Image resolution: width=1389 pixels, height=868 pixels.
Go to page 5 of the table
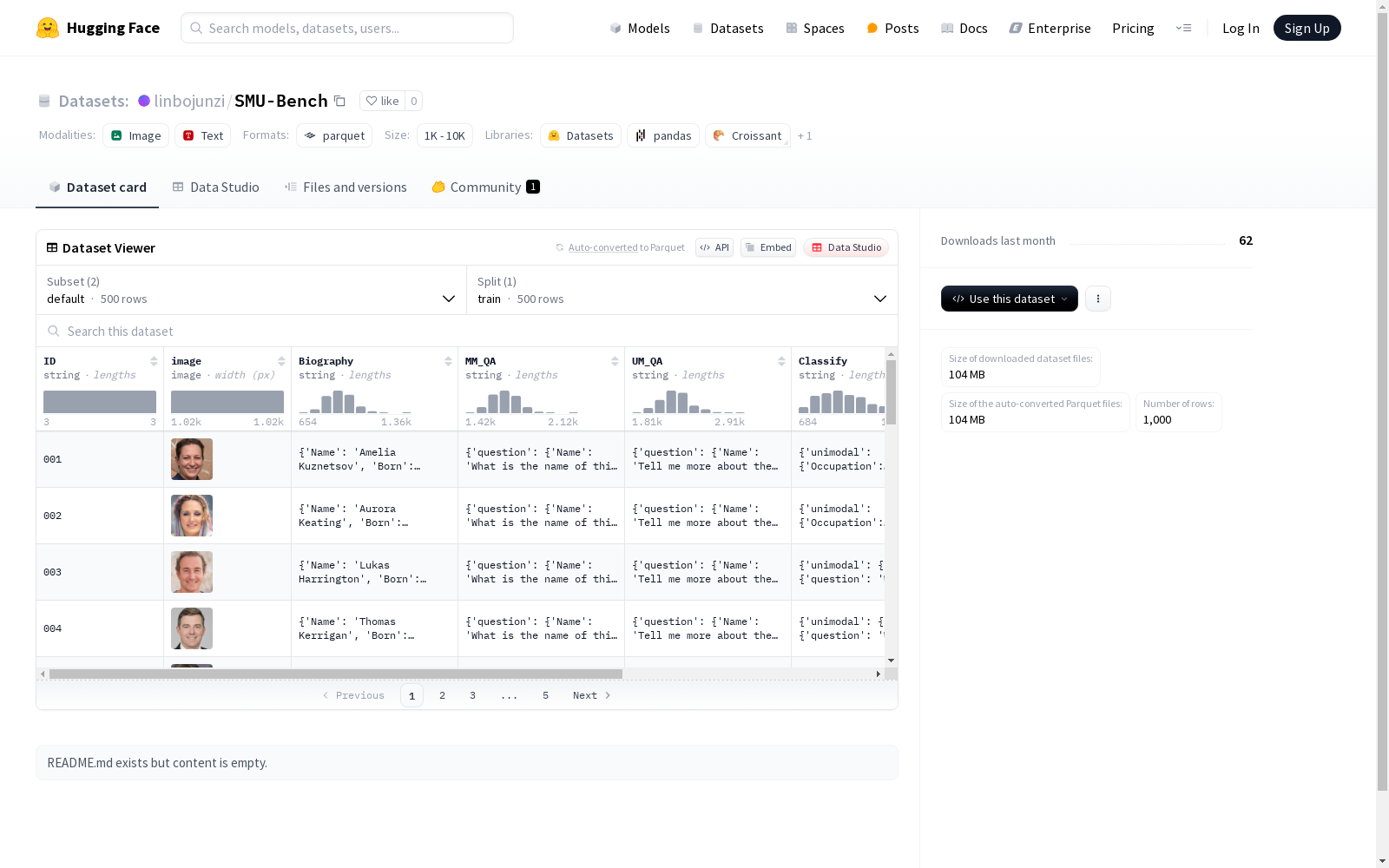pyautogui.click(x=546, y=695)
